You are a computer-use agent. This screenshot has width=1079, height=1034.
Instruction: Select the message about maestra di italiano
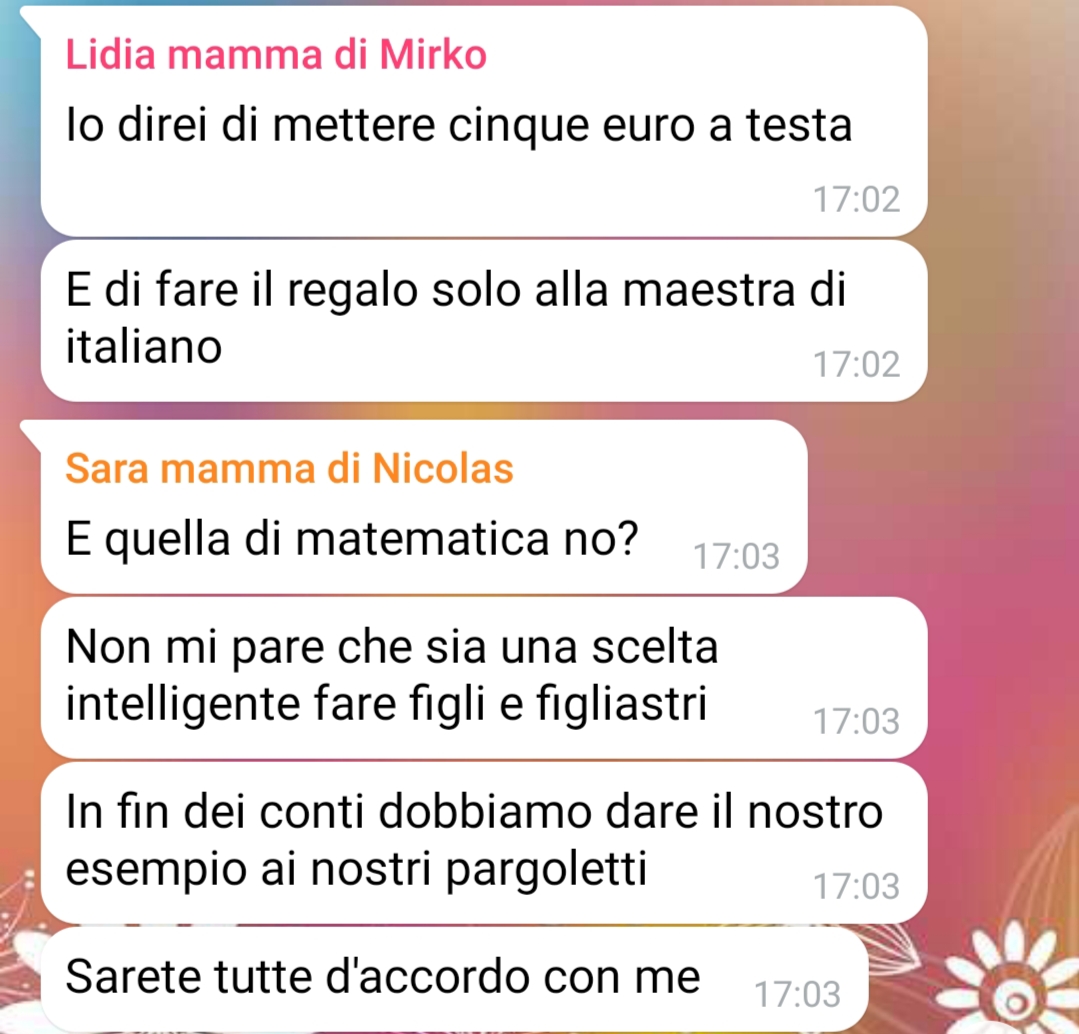tap(484, 321)
